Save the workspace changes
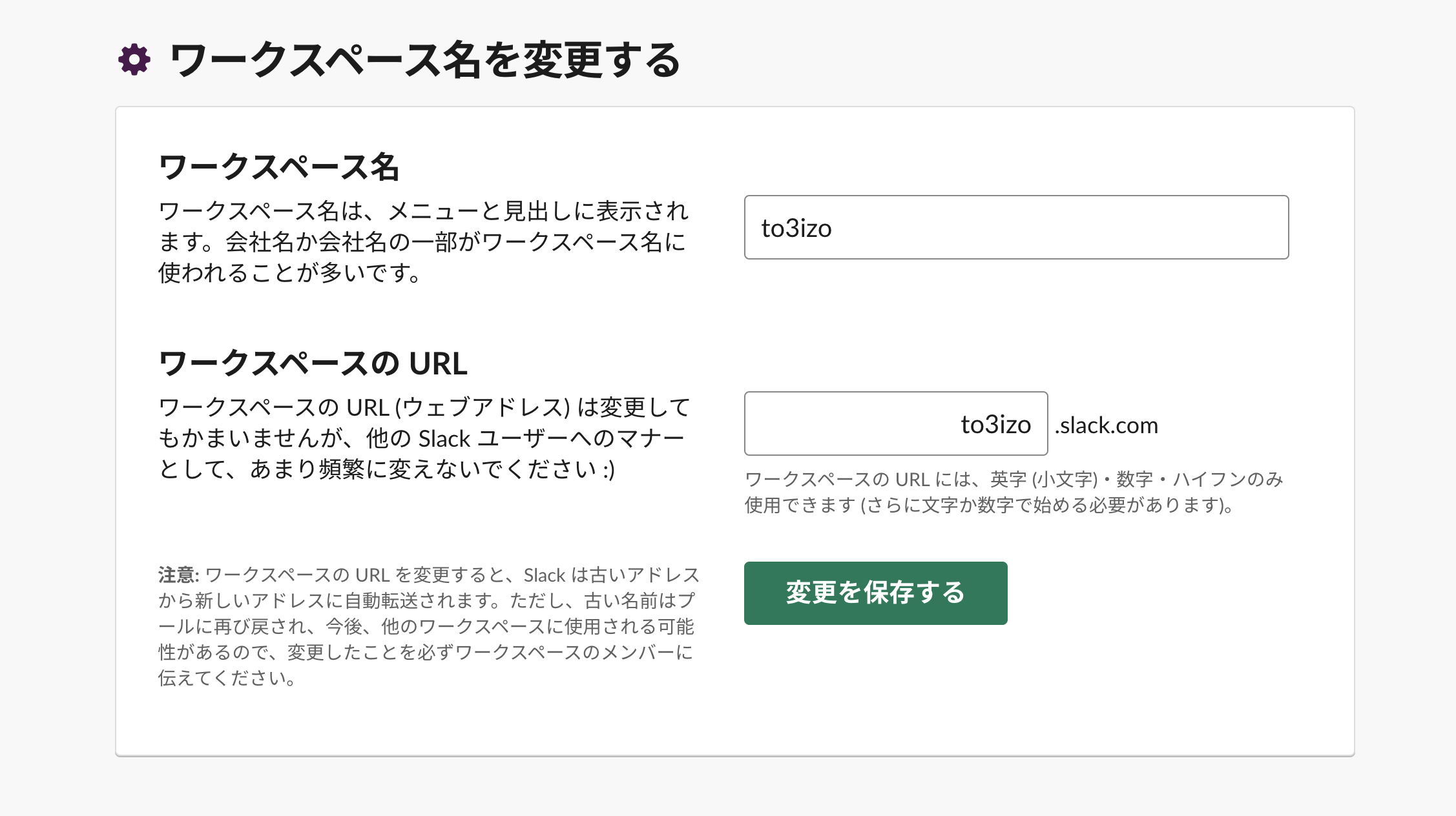 875,594
